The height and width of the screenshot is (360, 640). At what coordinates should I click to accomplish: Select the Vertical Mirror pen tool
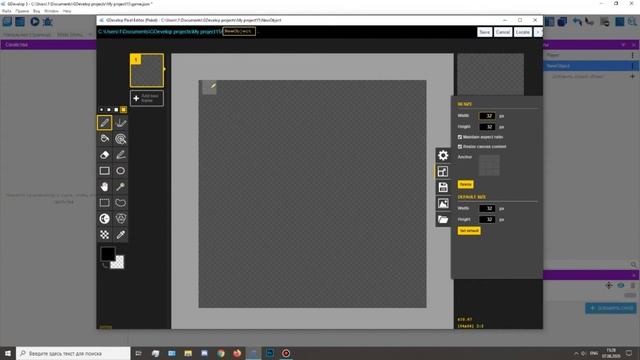[120, 123]
